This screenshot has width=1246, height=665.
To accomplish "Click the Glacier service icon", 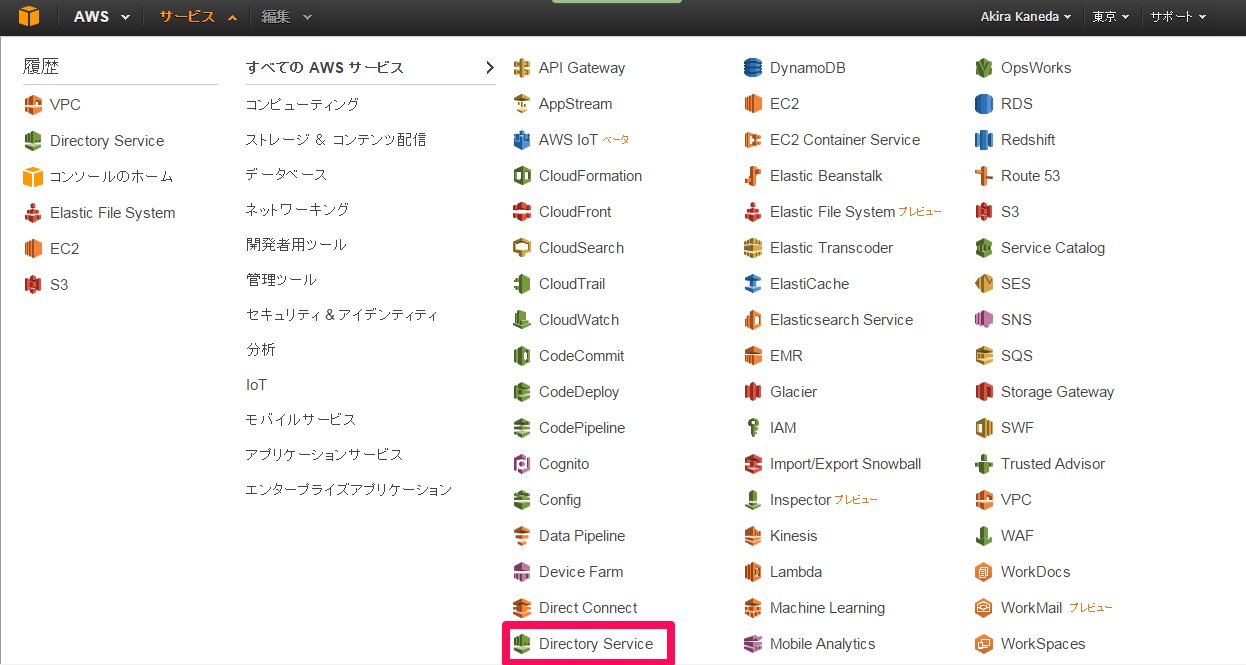I will coord(753,392).
